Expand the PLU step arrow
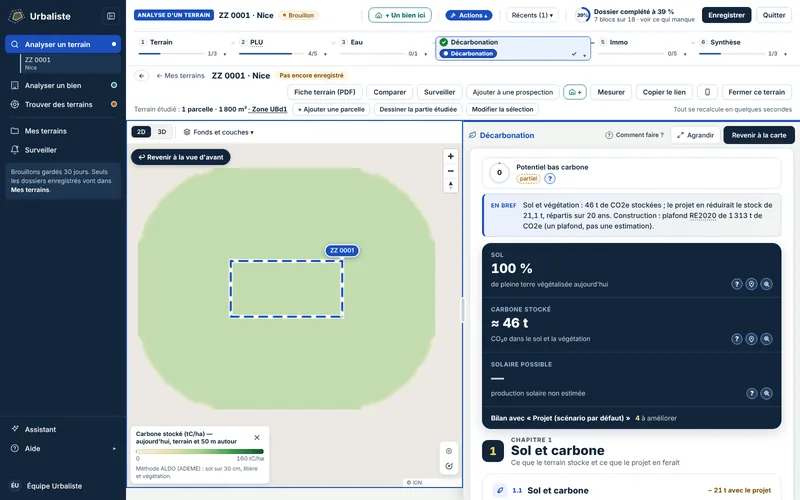Screen dimensions: 800x500 [325, 54]
